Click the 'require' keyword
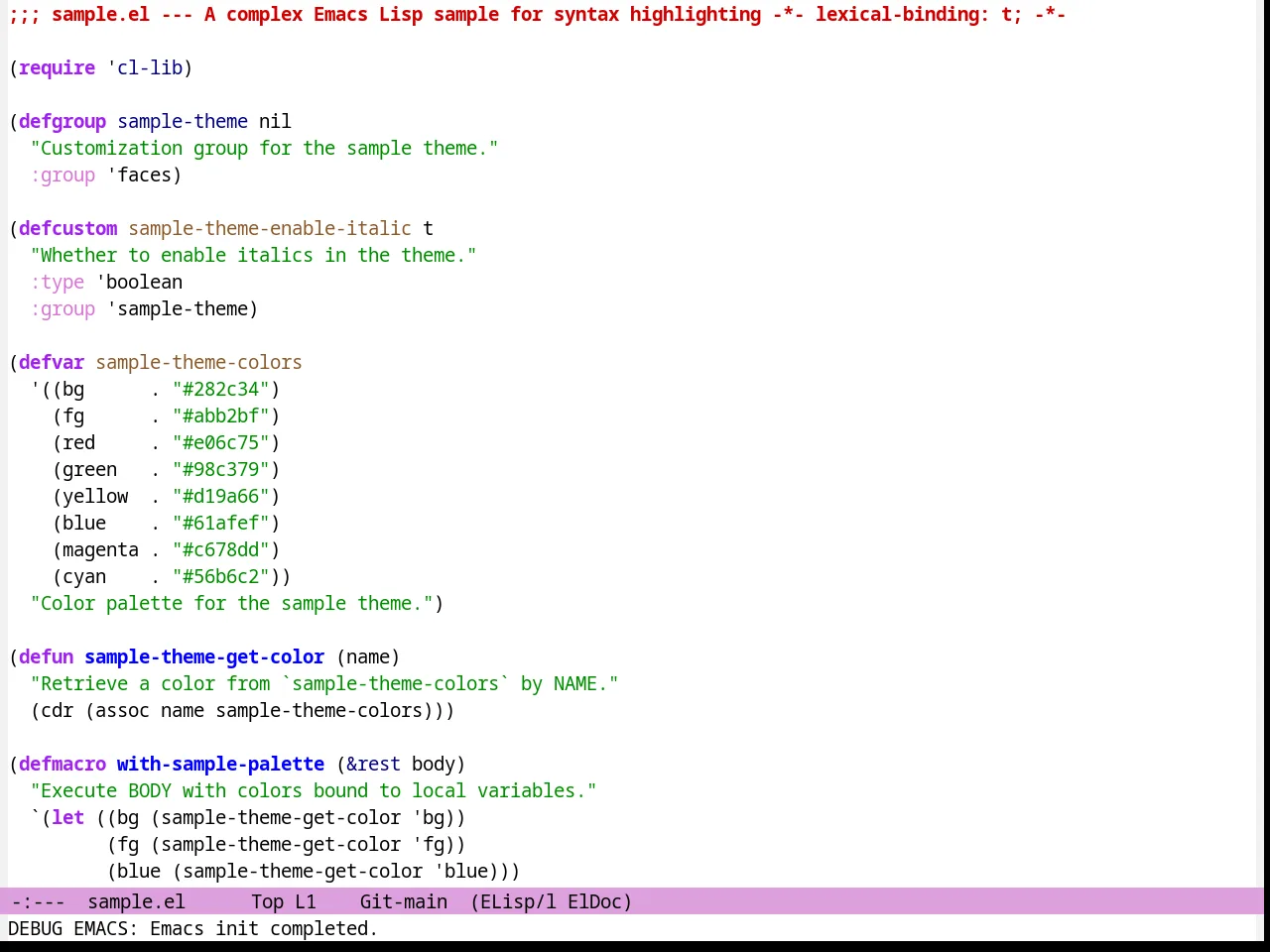1270x952 pixels. [x=57, y=67]
